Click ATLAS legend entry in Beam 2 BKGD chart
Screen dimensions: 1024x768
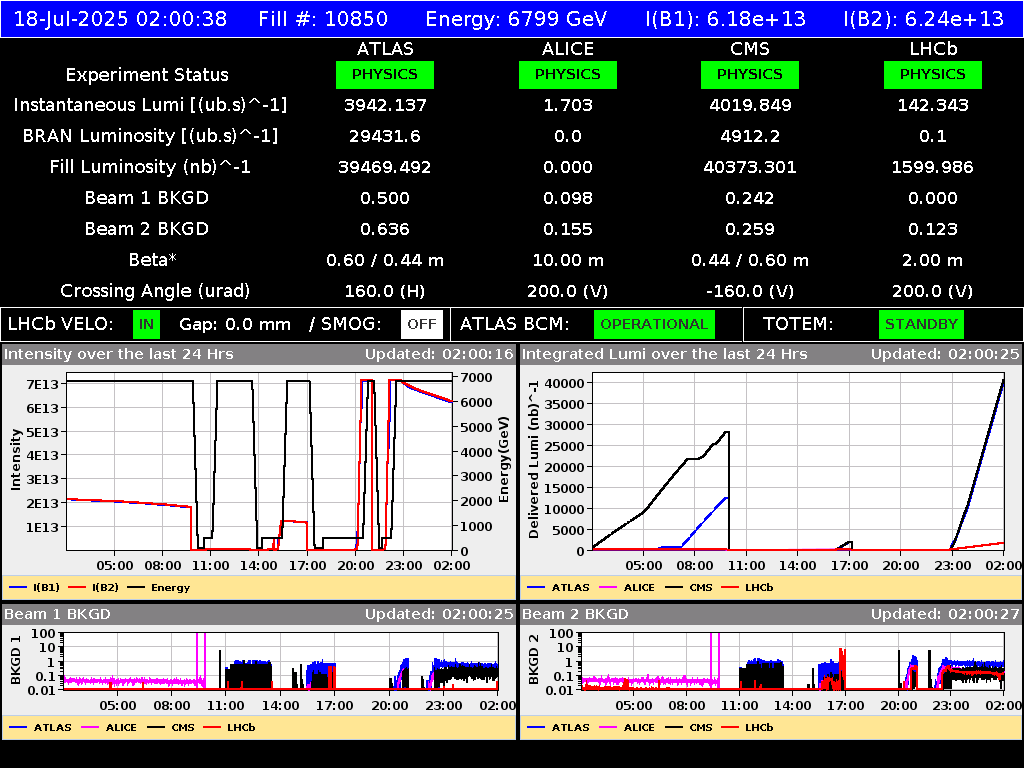click(559, 728)
